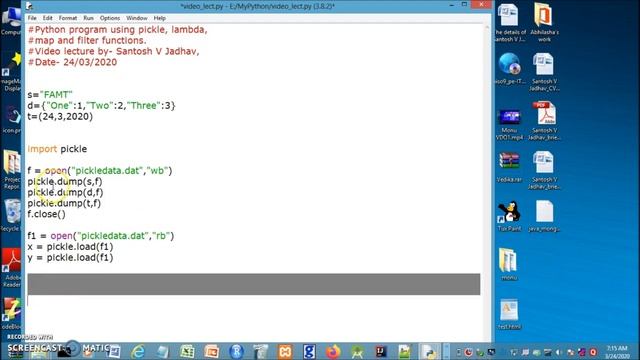Open the picture viewer taskbar icon

[404, 351]
